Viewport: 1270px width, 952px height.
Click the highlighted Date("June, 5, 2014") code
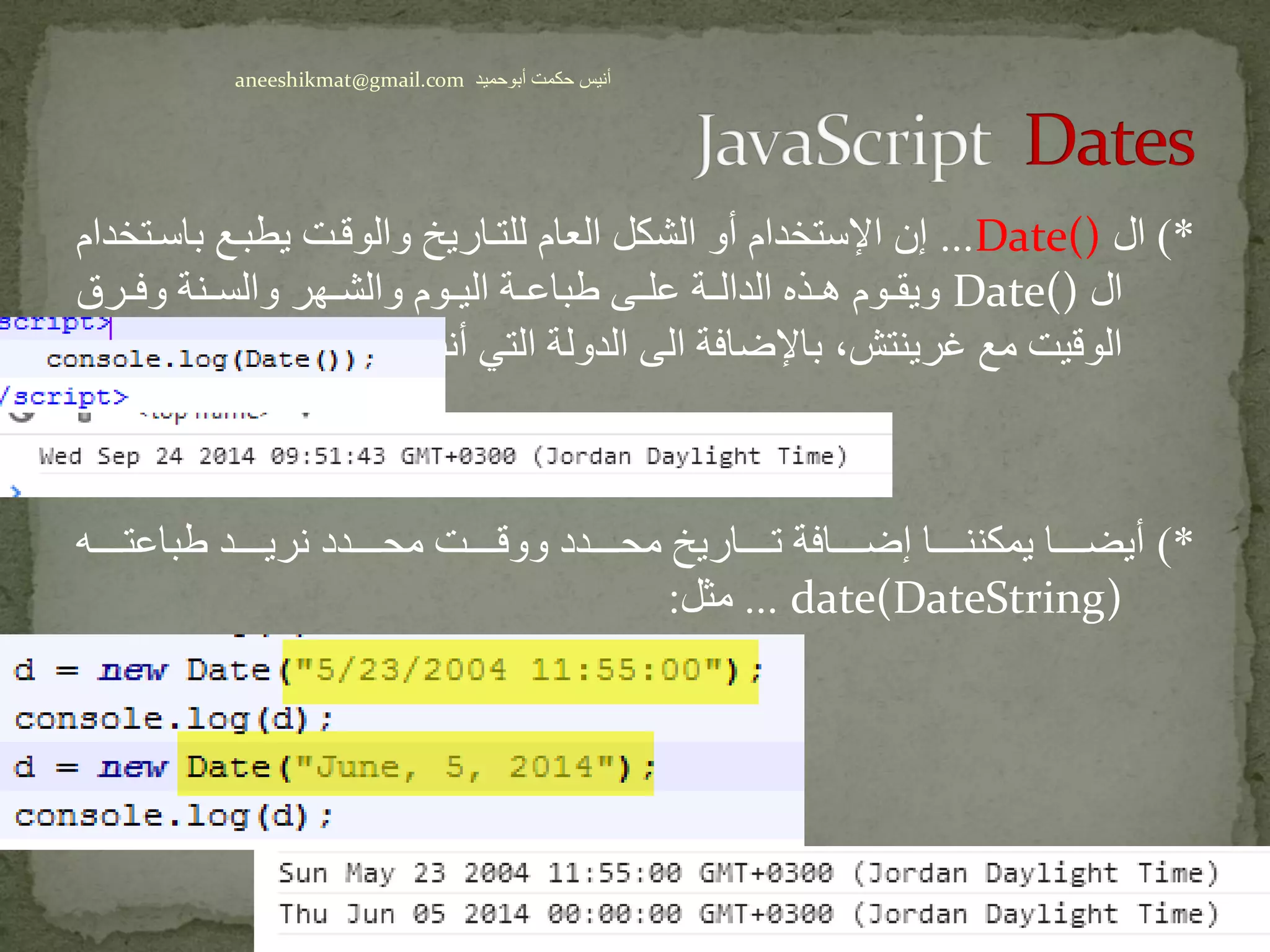coord(415,763)
